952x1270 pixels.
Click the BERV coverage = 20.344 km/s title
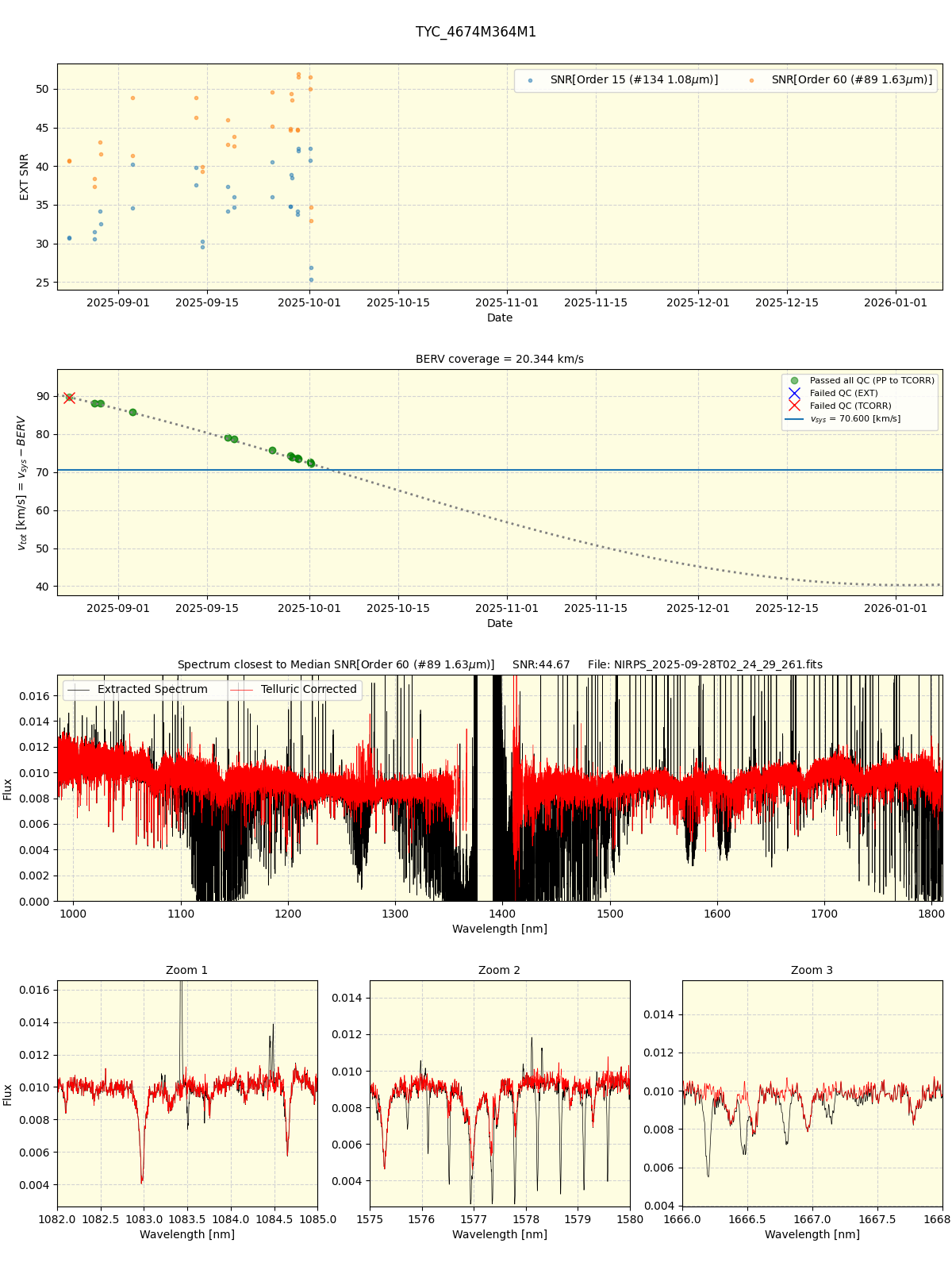[499, 360]
